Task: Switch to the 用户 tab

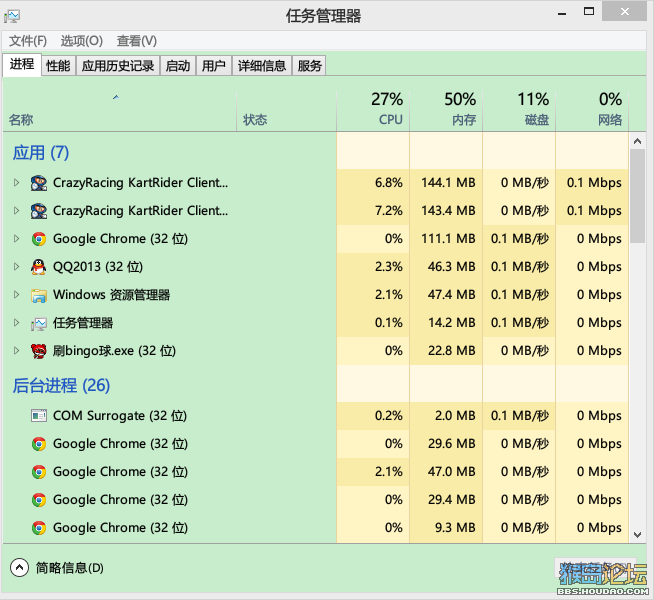Action: click(214, 66)
